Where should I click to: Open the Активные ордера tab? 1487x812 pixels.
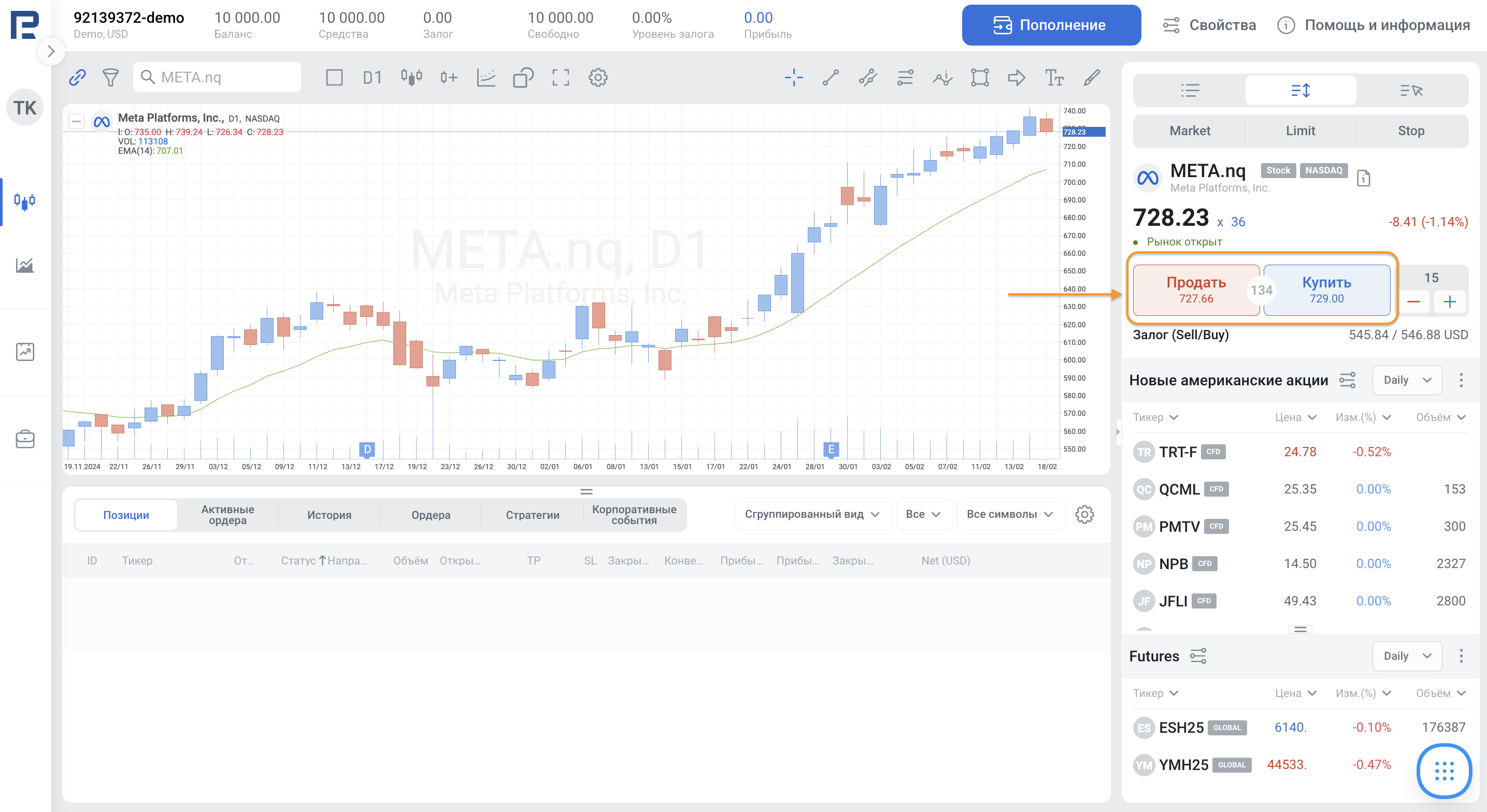click(227, 515)
